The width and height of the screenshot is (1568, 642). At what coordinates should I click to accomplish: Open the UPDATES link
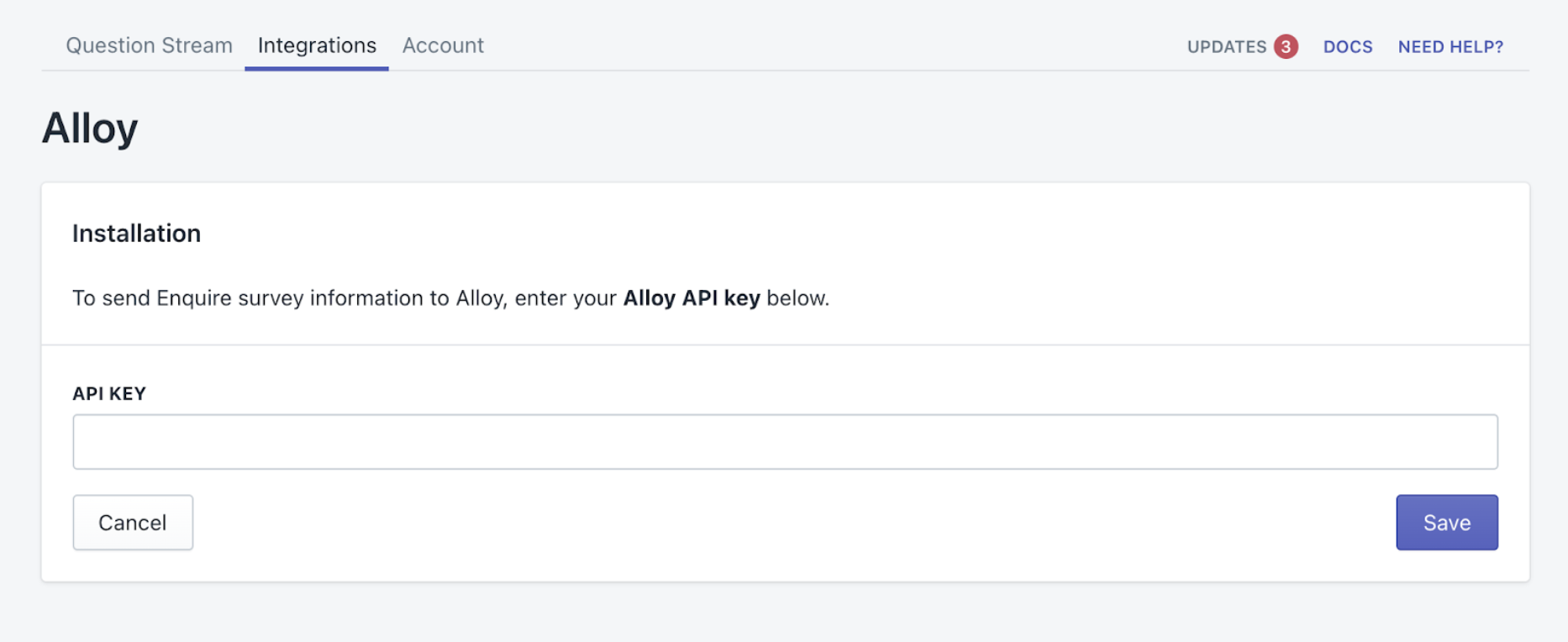[1226, 47]
